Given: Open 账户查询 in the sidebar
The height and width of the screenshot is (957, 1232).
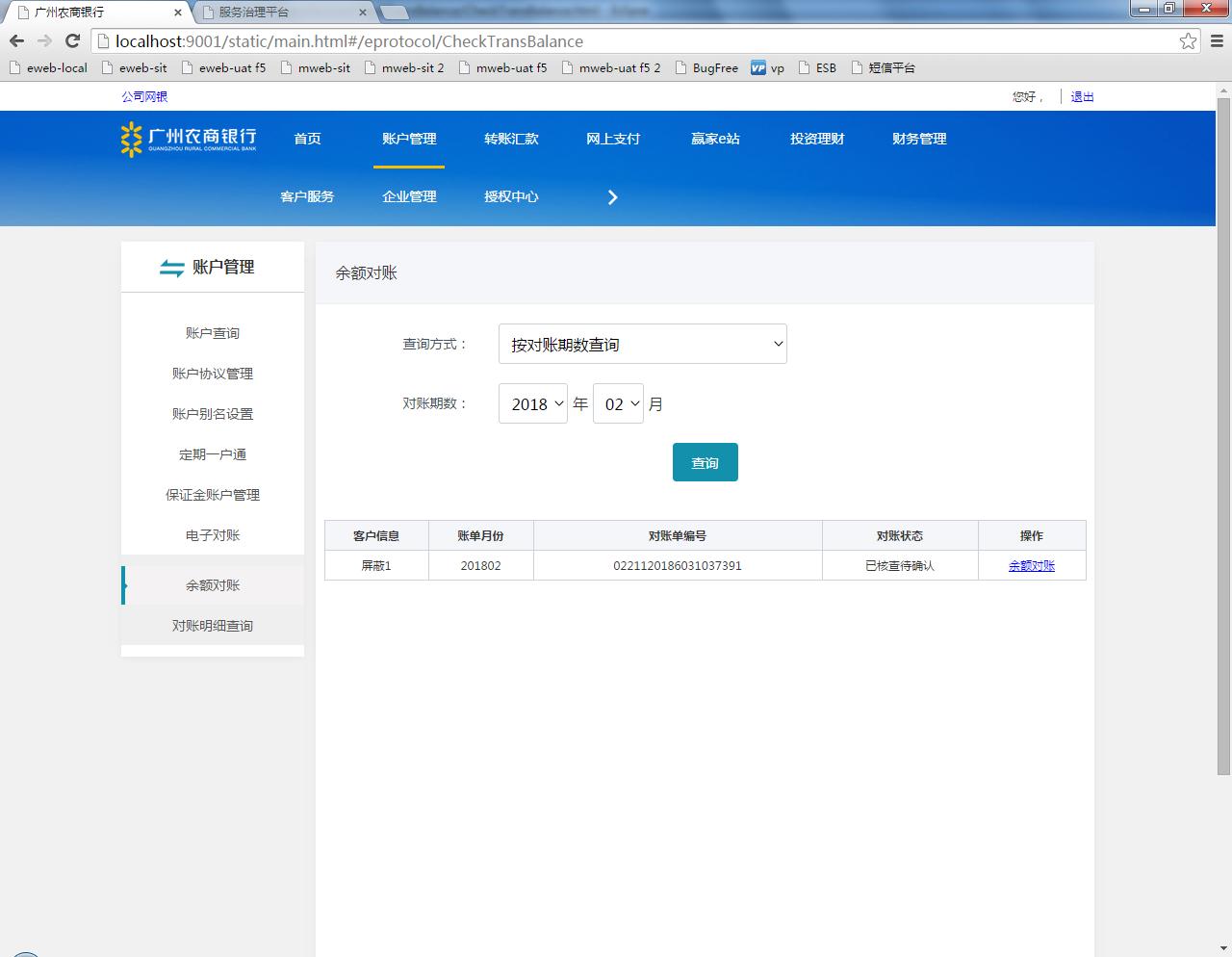Looking at the screenshot, I should coord(213,333).
